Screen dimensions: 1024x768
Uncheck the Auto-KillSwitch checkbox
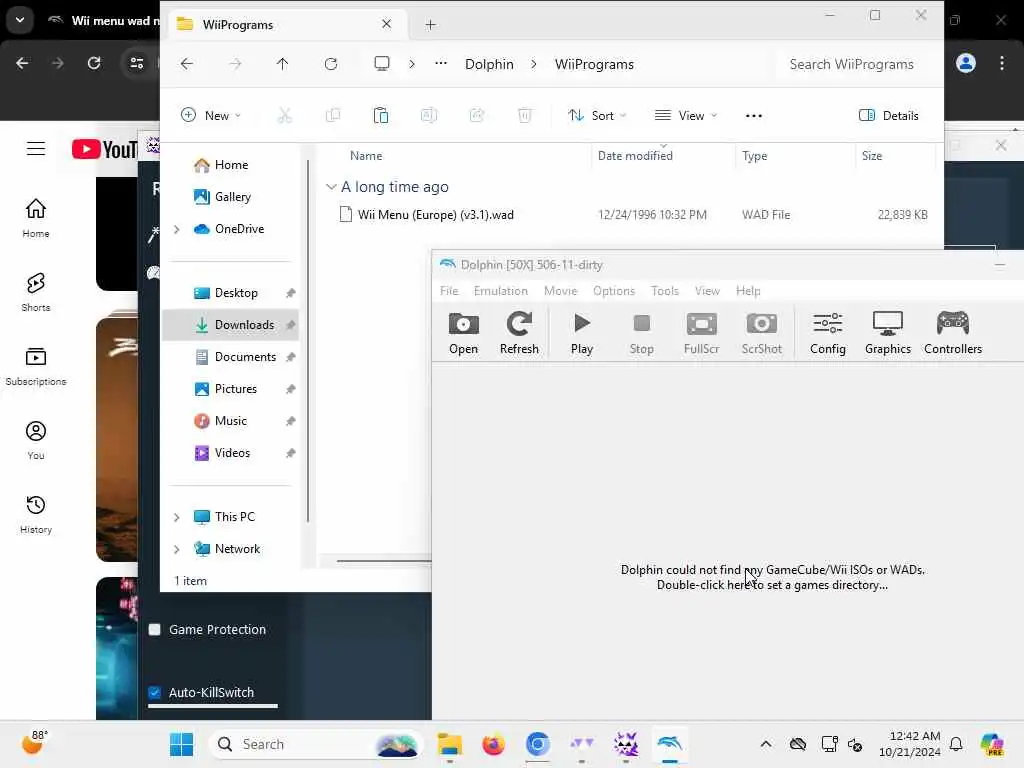click(x=155, y=692)
